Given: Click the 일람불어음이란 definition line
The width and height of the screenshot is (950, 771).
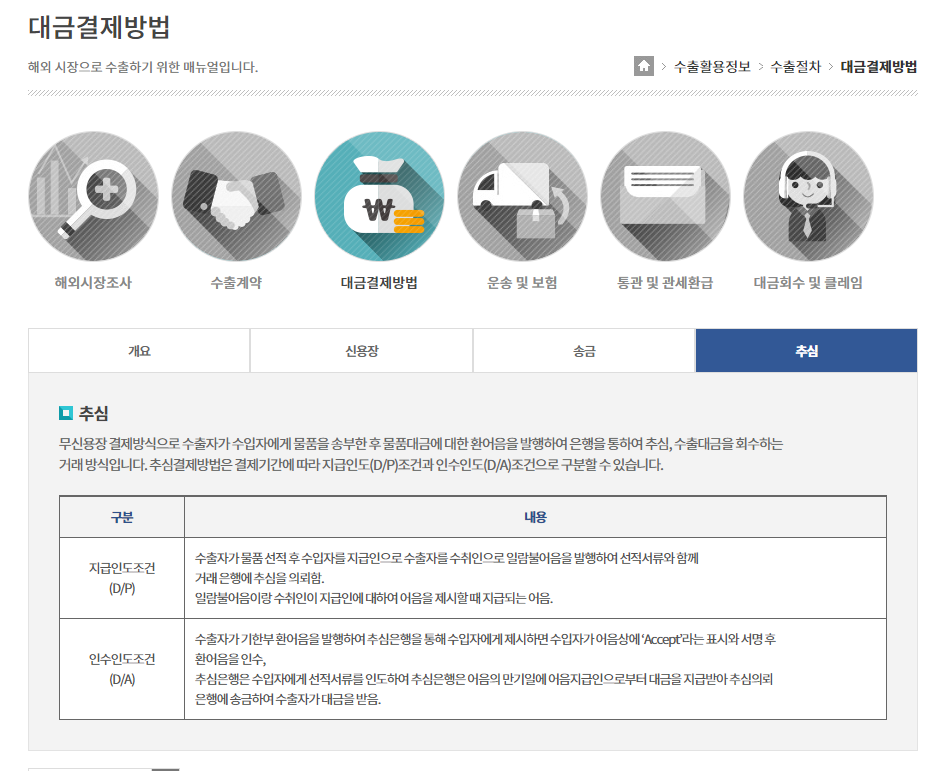Looking at the screenshot, I should 374,598.
